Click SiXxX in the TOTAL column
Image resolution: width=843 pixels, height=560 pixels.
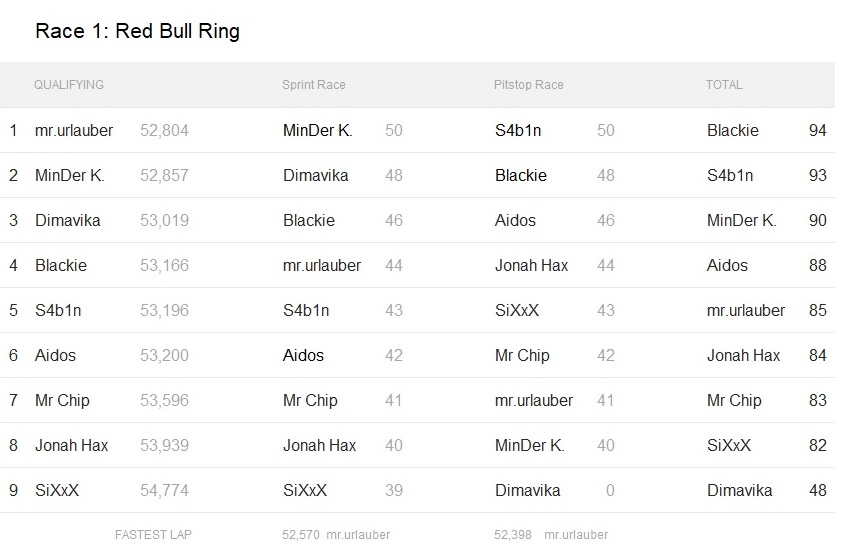coord(728,446)
